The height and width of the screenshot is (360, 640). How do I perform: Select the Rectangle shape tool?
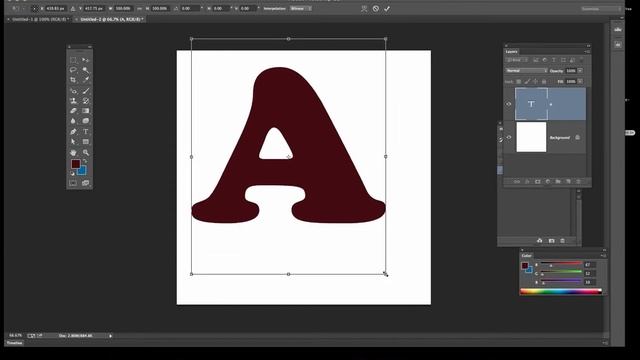86,142
